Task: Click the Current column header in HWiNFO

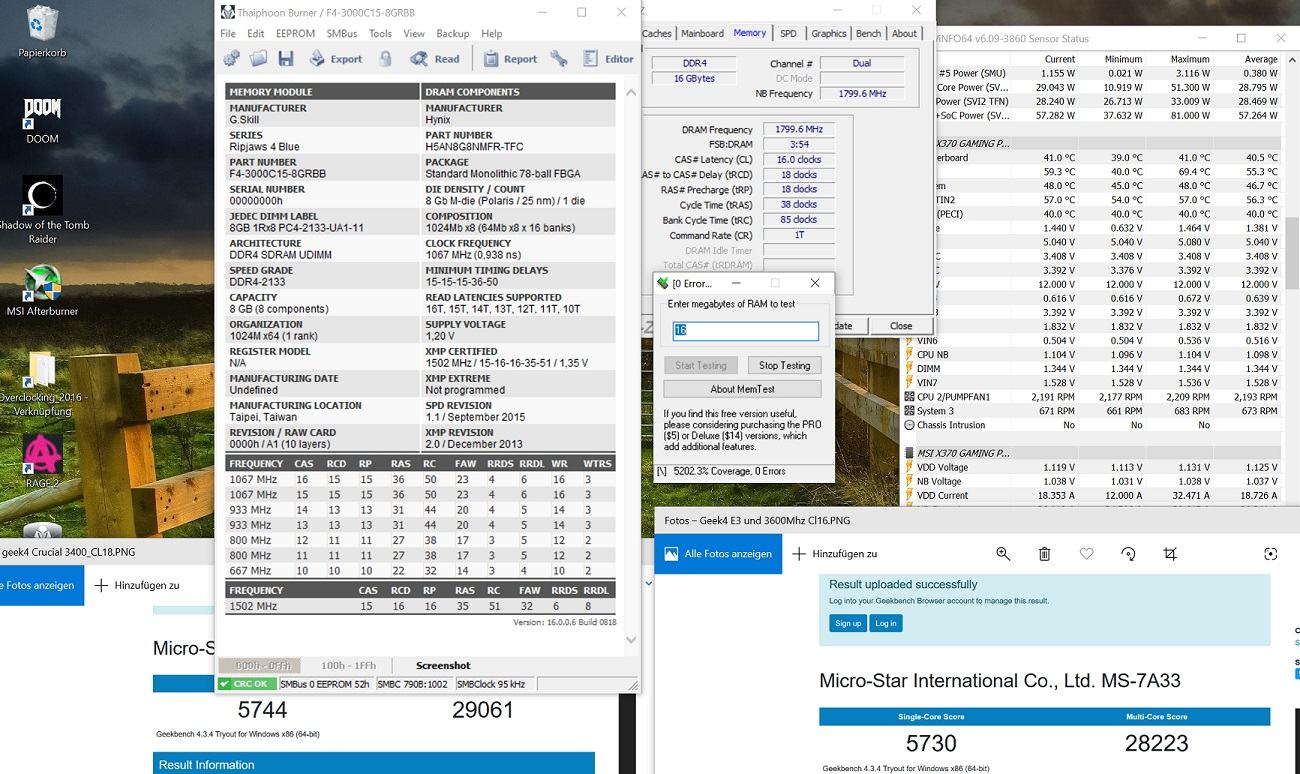Action: (1060, 59)
